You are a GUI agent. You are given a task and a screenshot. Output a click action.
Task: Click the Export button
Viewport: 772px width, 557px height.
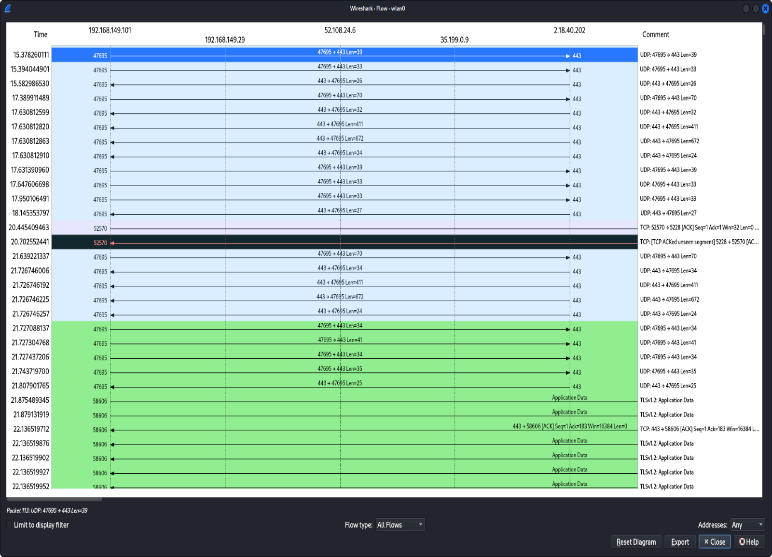click(680, 542)
